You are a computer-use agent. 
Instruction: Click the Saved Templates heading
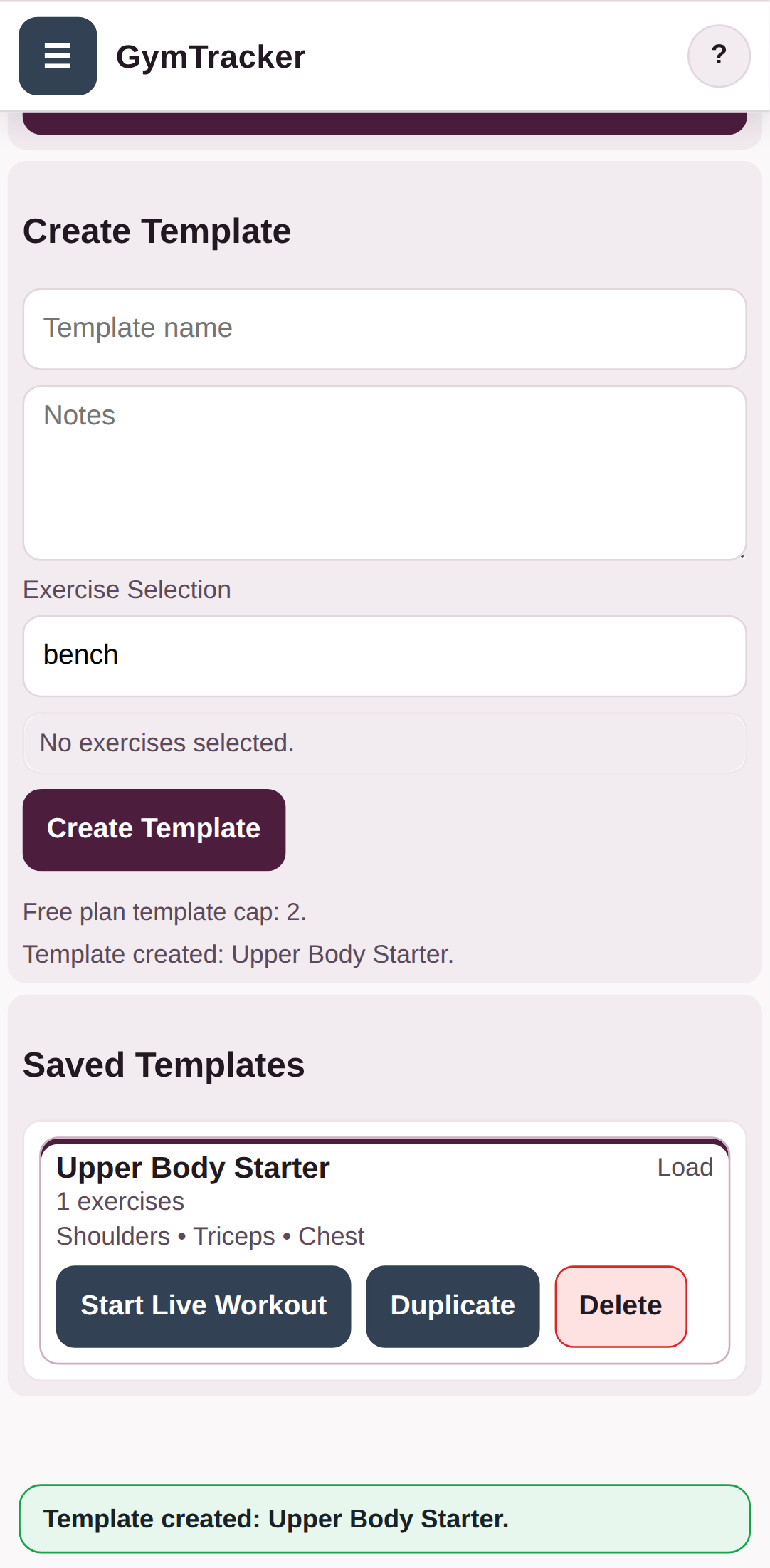click(x=164, y=1065)
